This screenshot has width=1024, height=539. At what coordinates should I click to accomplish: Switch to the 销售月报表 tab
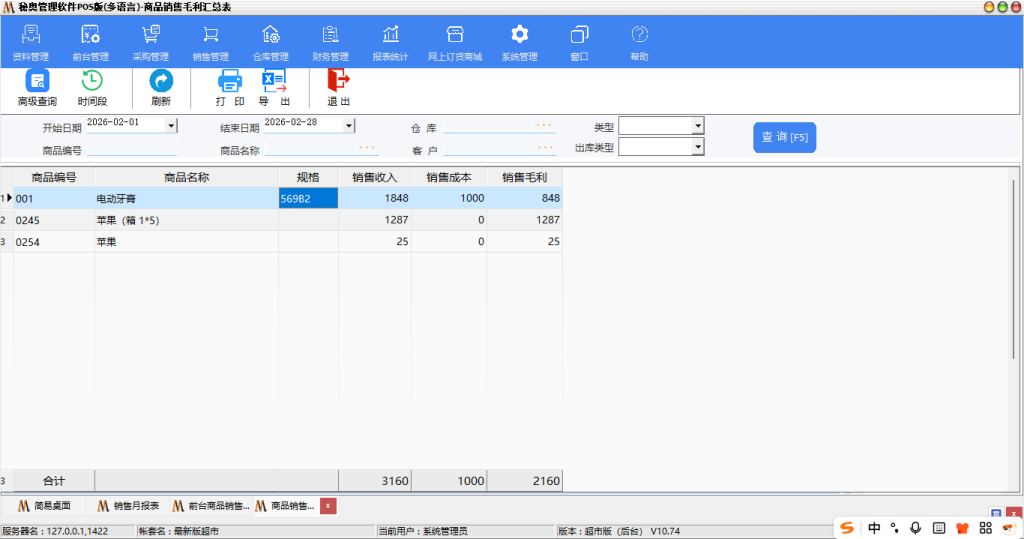[128, 506]
